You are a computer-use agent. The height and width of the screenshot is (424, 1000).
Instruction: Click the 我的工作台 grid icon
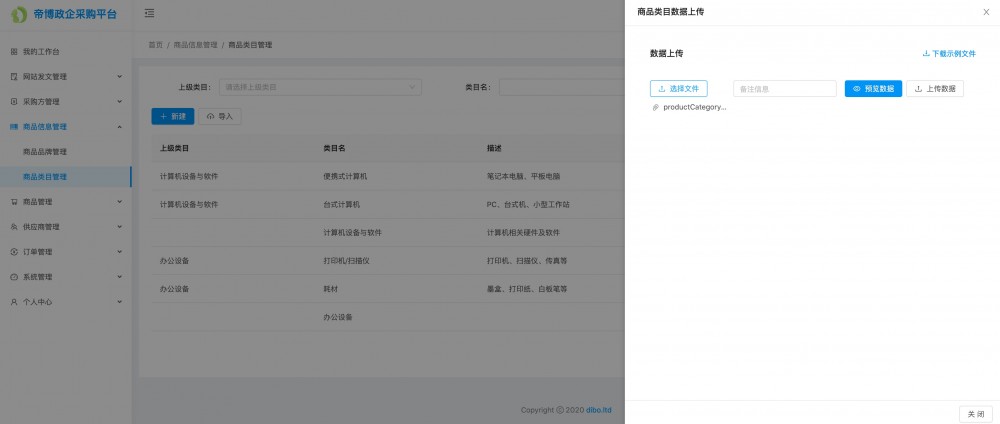pos(14,52)
